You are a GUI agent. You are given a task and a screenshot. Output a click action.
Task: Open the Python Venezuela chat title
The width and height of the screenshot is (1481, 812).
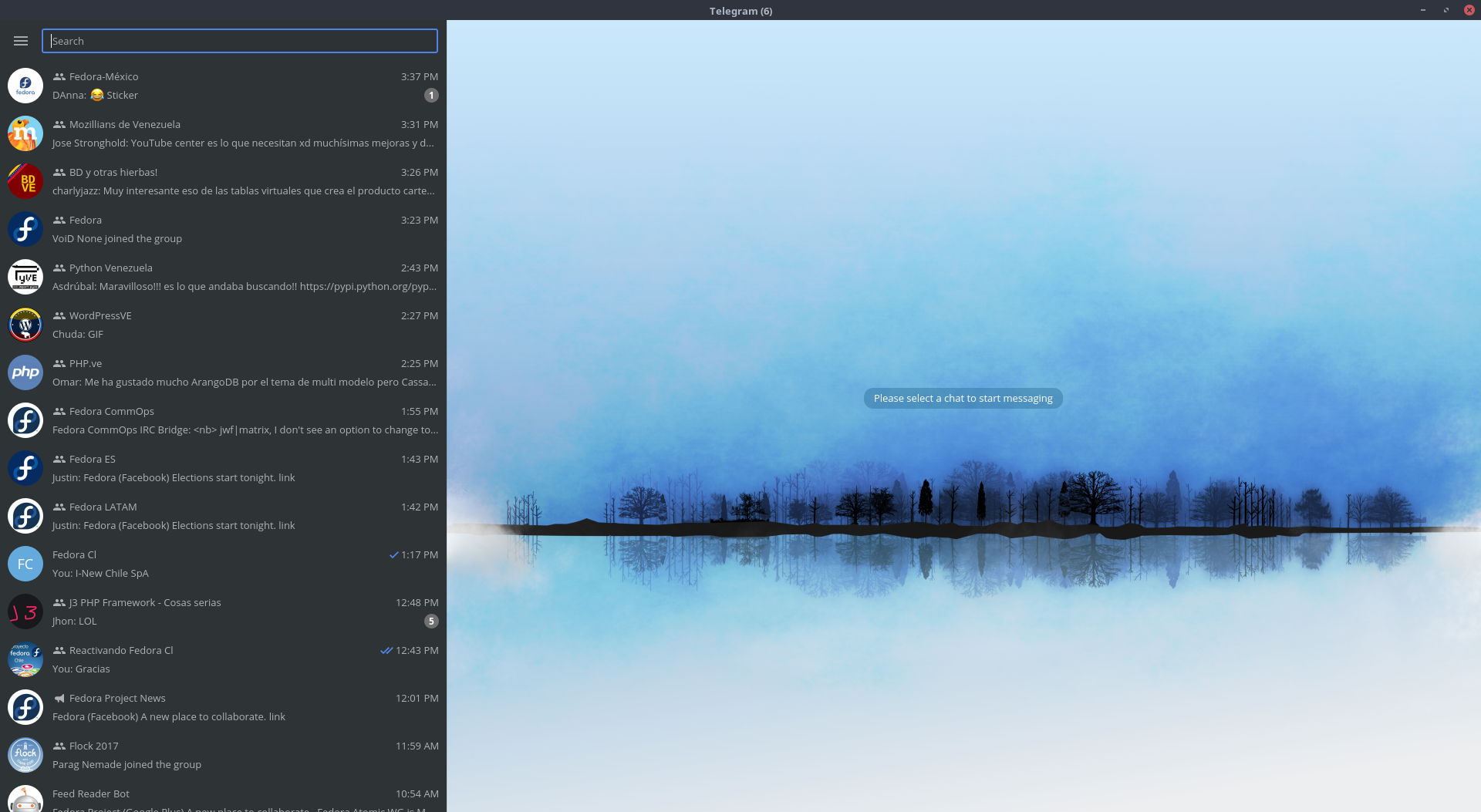pos(111,268)
